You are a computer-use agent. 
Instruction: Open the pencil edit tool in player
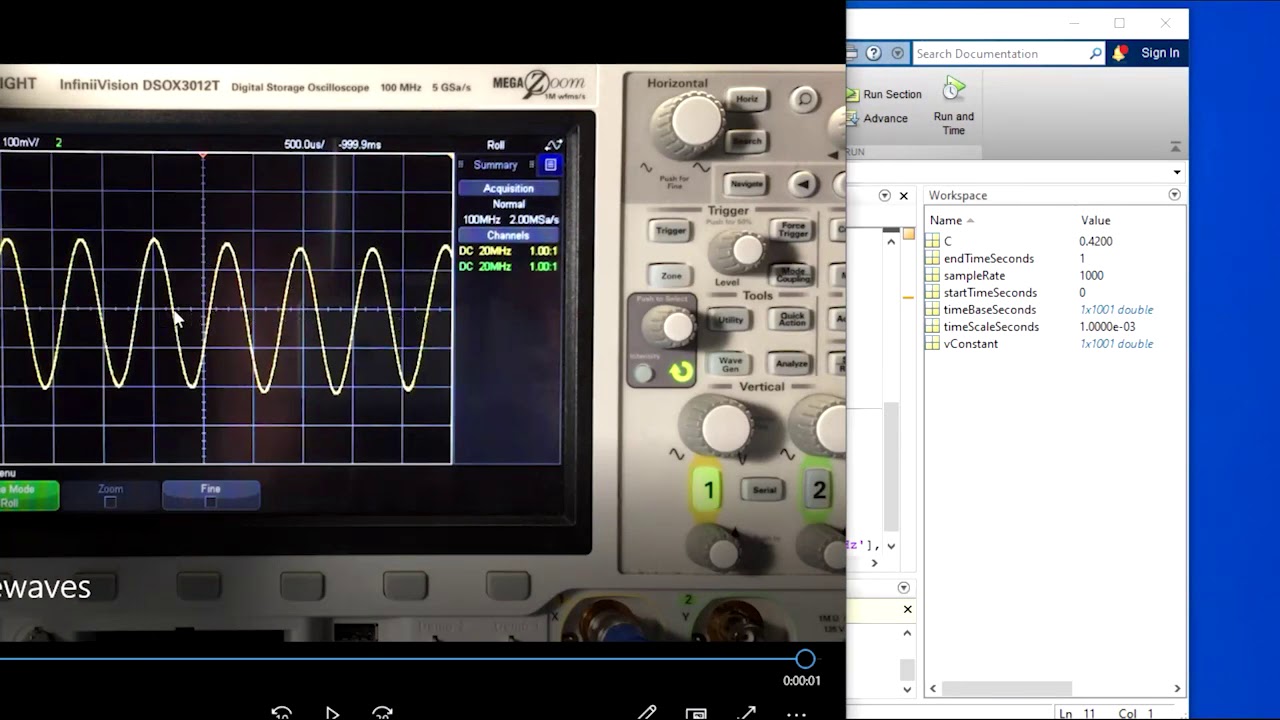647,713
